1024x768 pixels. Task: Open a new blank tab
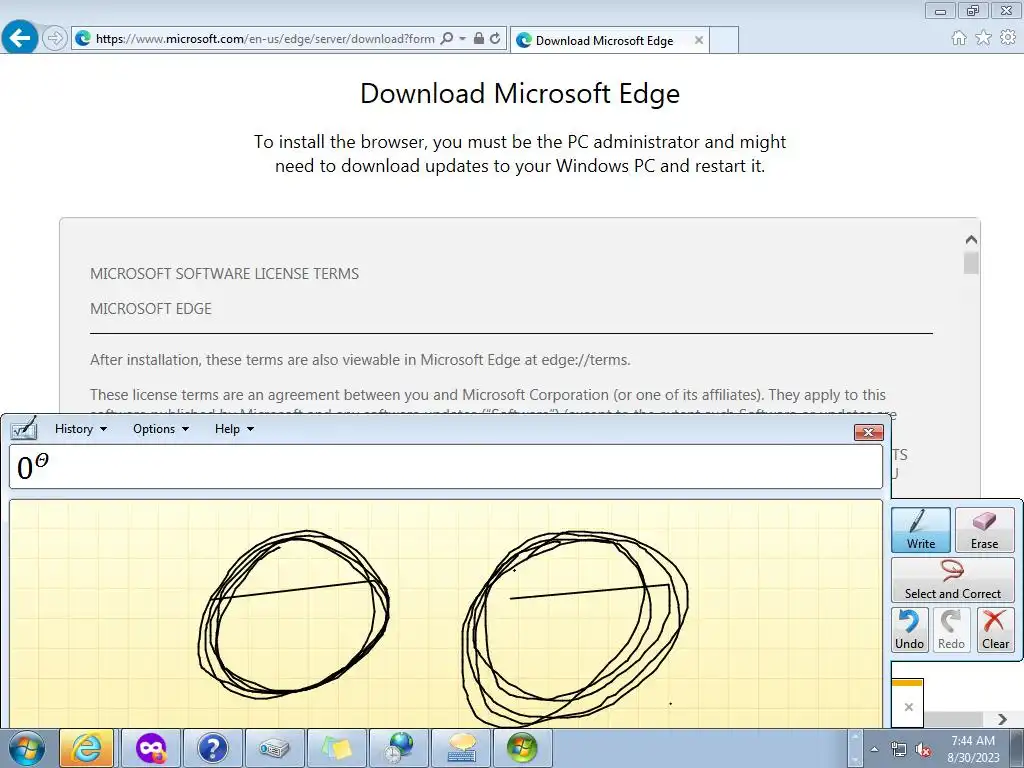(x=724, y=40)
